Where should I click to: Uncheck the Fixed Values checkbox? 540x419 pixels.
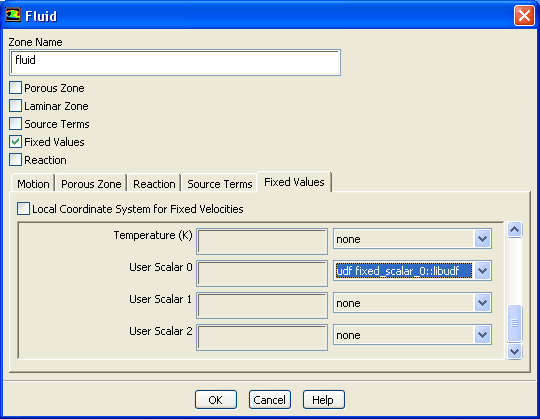[15, 142]
